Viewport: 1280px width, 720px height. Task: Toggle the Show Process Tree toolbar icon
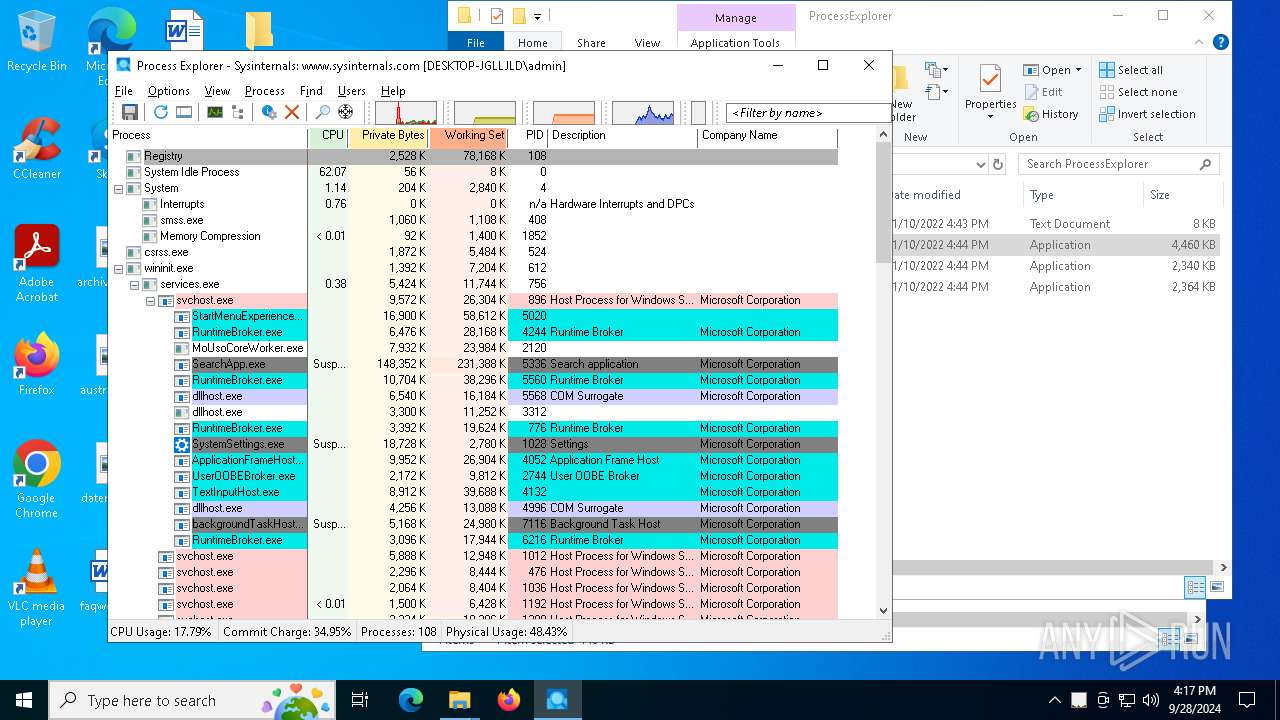tap(238, 112)
